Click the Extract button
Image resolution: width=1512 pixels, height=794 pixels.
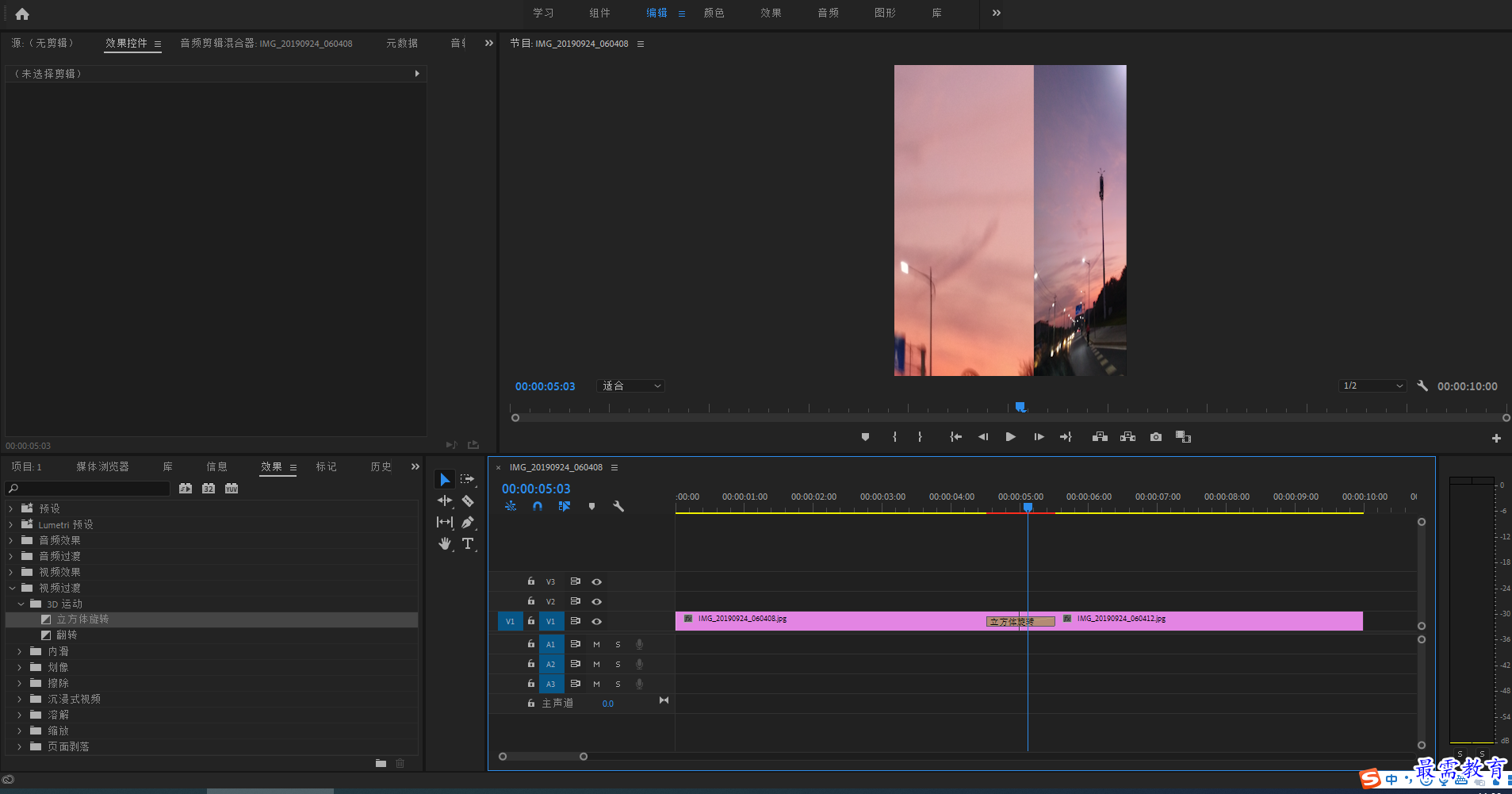point(1127,437)
